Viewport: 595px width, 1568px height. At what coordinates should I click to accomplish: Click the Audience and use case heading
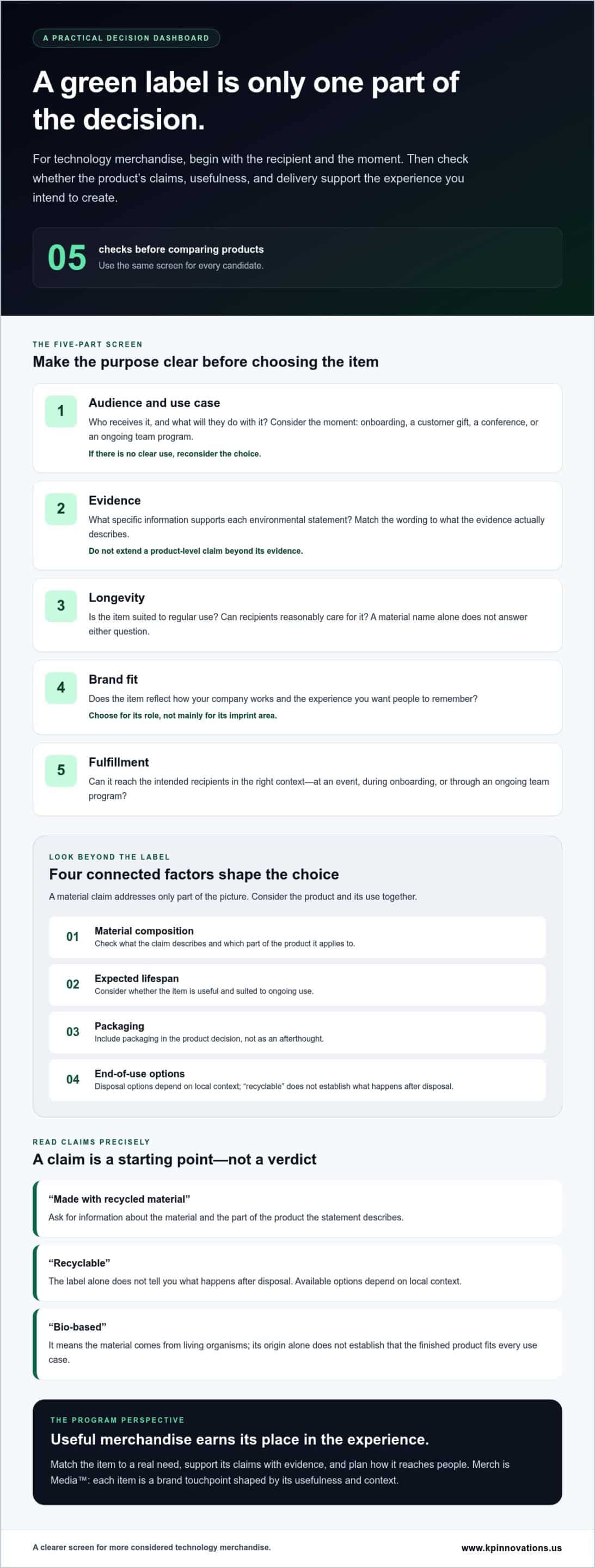coord(155,403)
